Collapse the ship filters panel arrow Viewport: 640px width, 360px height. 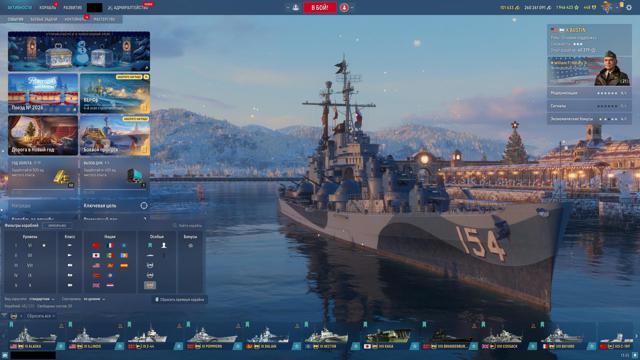(x=4, y=316)
